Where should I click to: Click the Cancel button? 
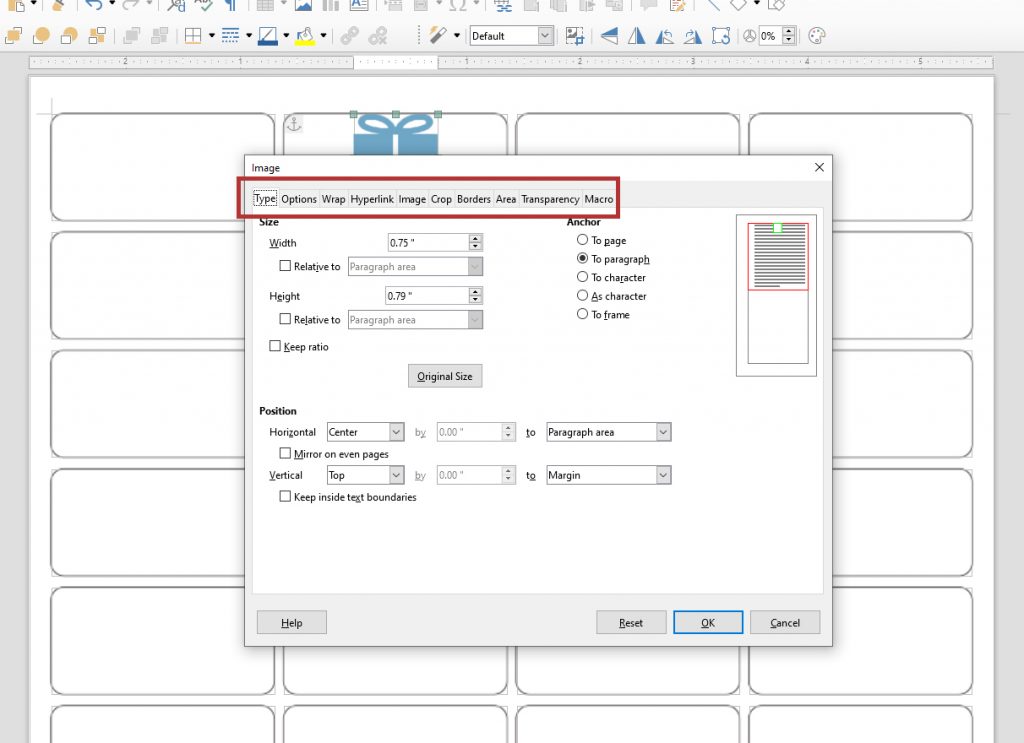785,623
